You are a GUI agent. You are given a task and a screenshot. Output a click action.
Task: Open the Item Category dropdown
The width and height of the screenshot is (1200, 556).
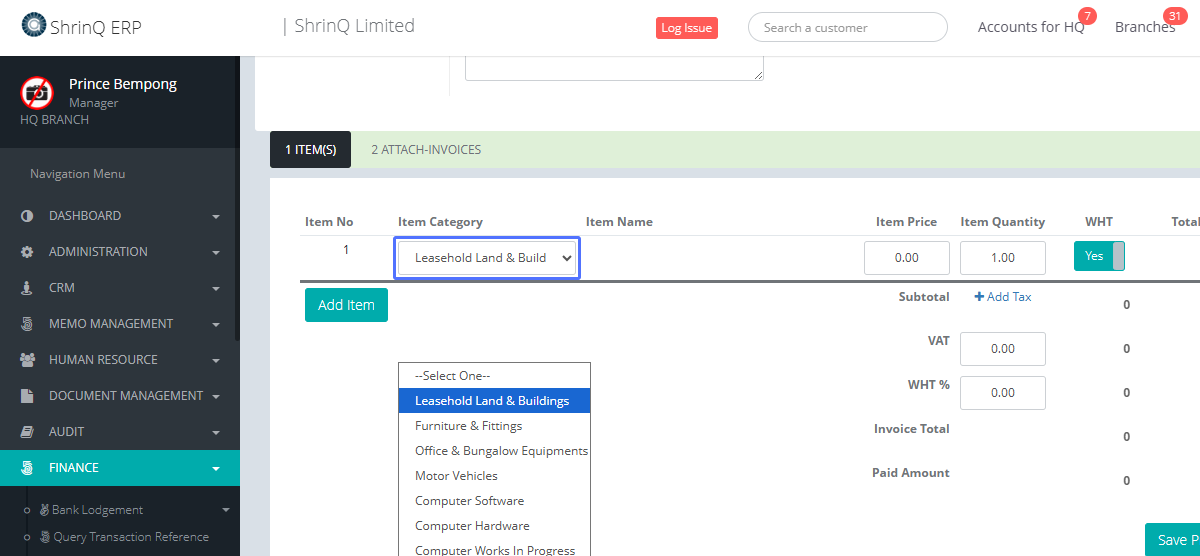tap(487, 258)
